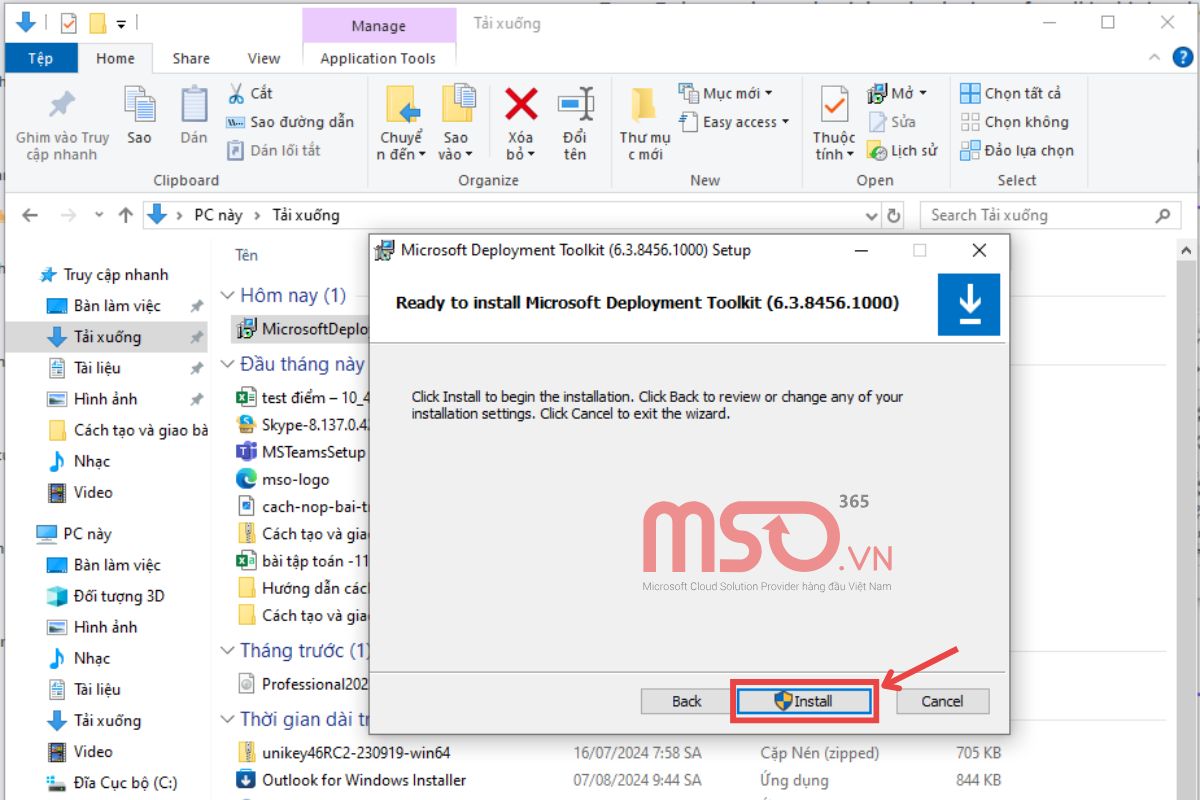This screenshot has height=800, width=1200.
Task: Open the Application Tools tab
Action: pyautogui.click(x=378, y=58)
